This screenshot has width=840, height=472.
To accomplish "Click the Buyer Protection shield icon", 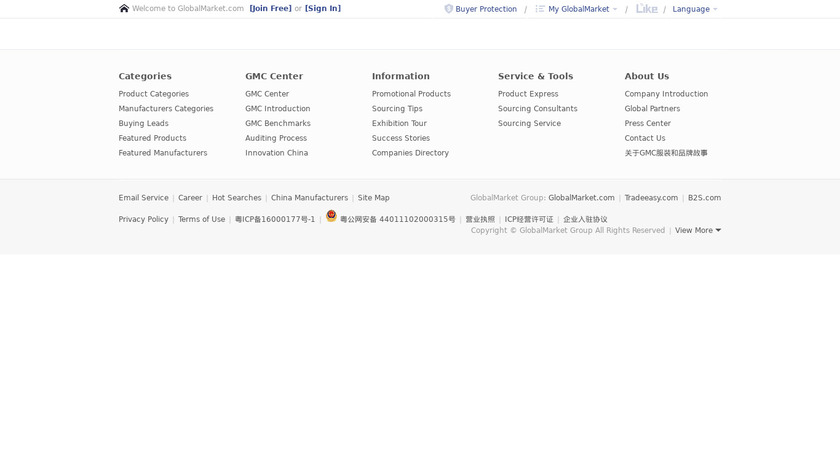I will 449,9.
